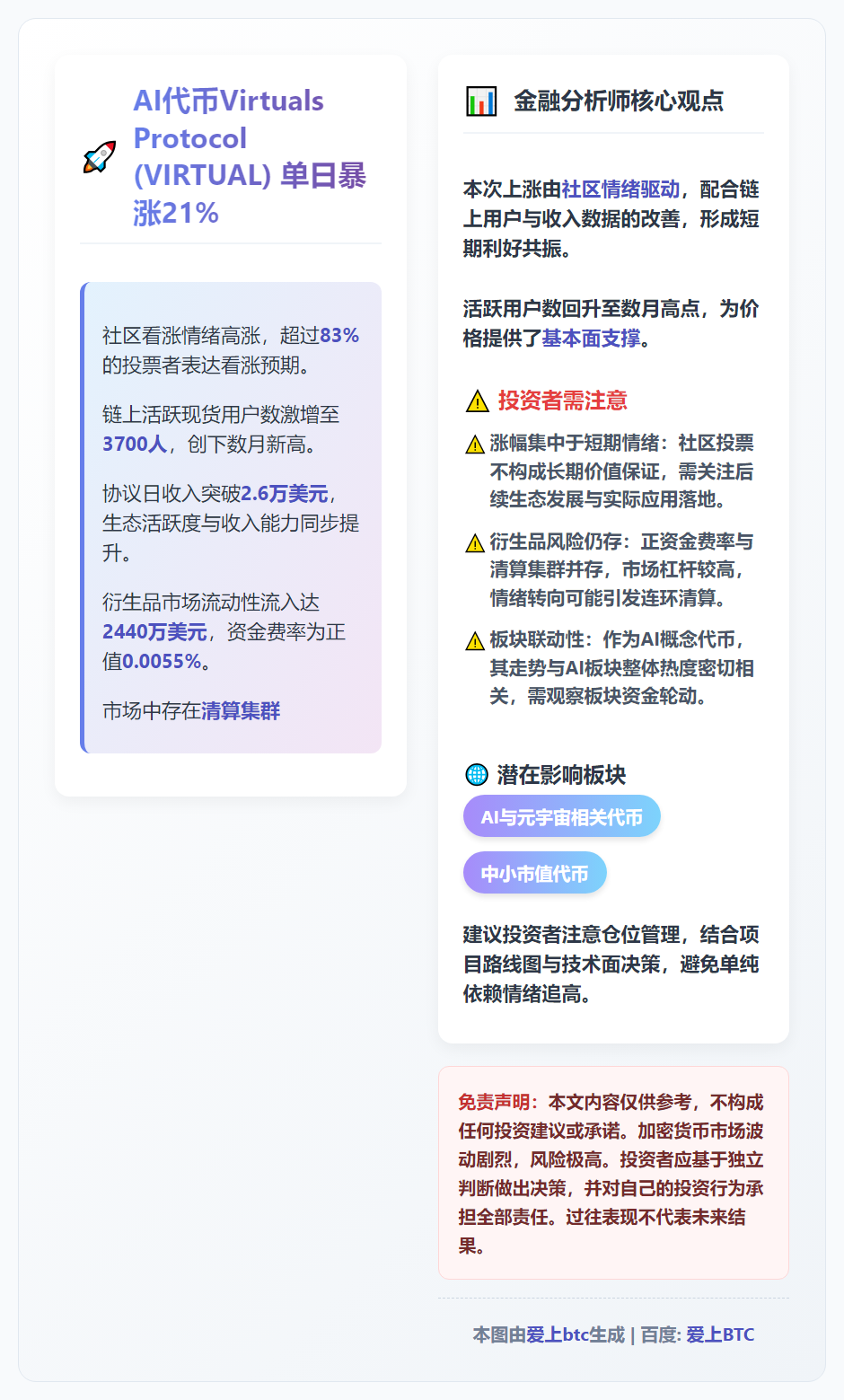
Task: Click the 3700人 figure
Action: (x=134, y=445)
